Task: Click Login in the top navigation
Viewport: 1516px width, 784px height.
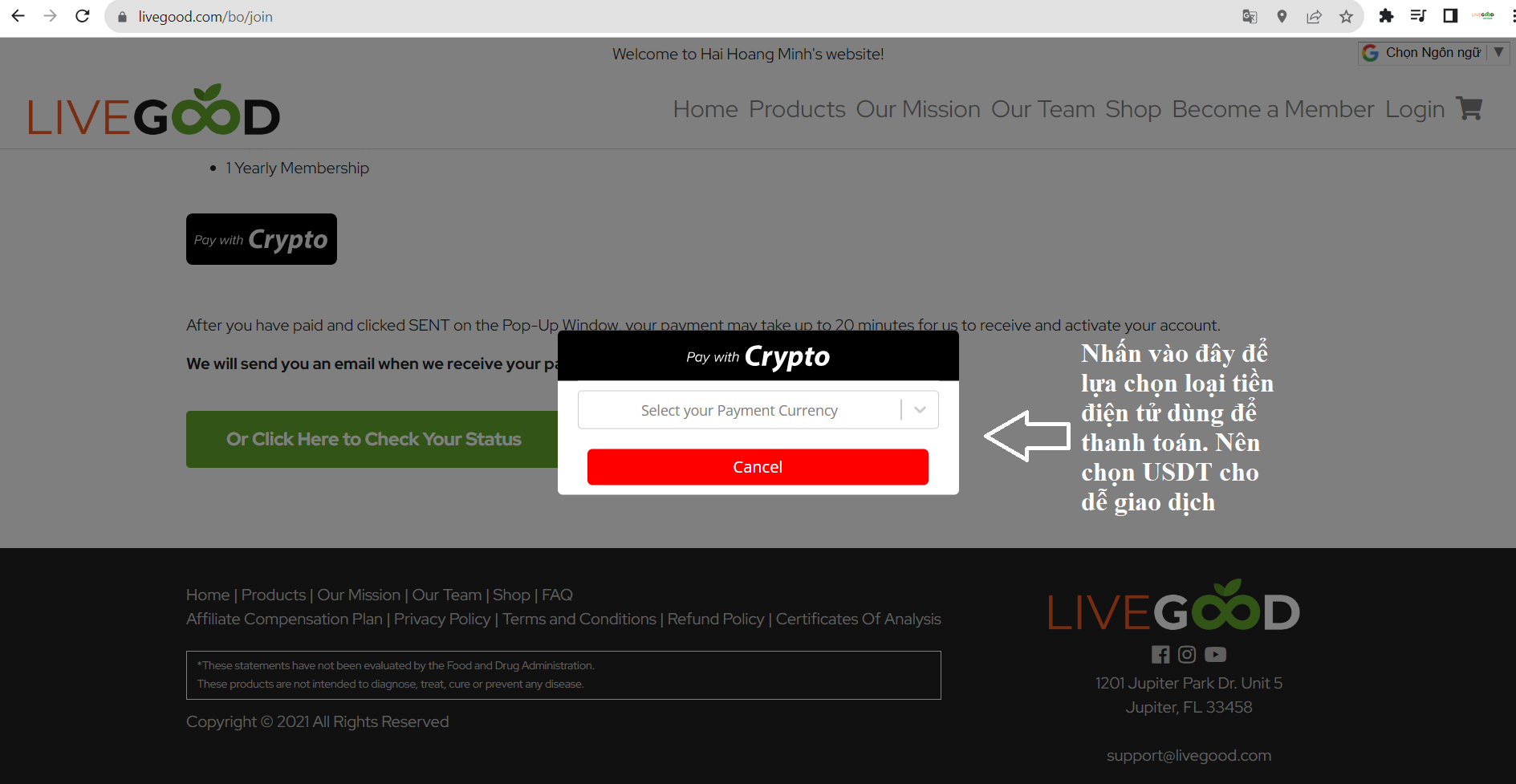Action: pos(1415,109)
